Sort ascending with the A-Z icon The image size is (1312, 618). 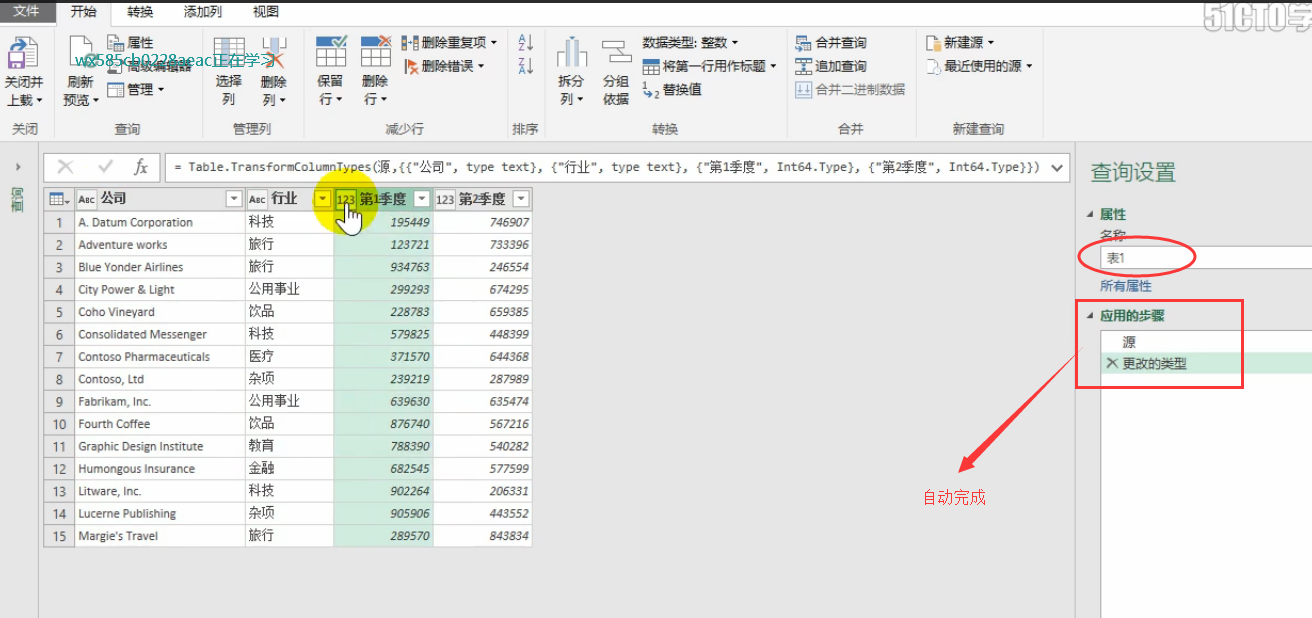[x=526, y=43]
